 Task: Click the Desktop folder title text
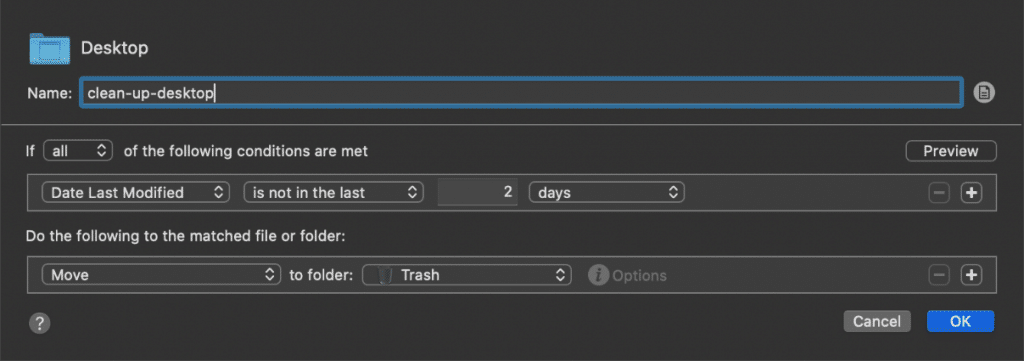coord(114,48)
